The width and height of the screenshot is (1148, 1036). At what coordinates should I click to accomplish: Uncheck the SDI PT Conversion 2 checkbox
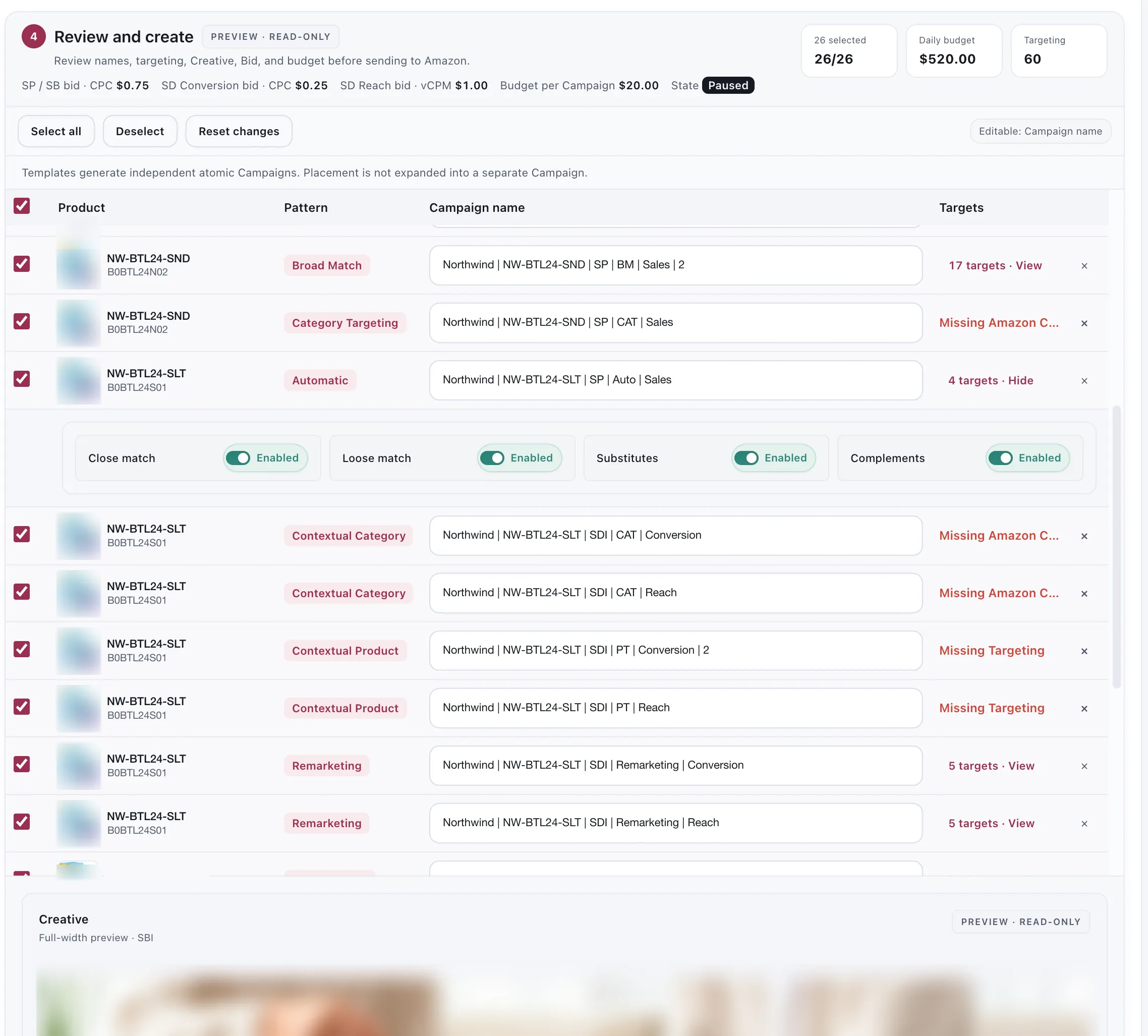pos(22,649)
